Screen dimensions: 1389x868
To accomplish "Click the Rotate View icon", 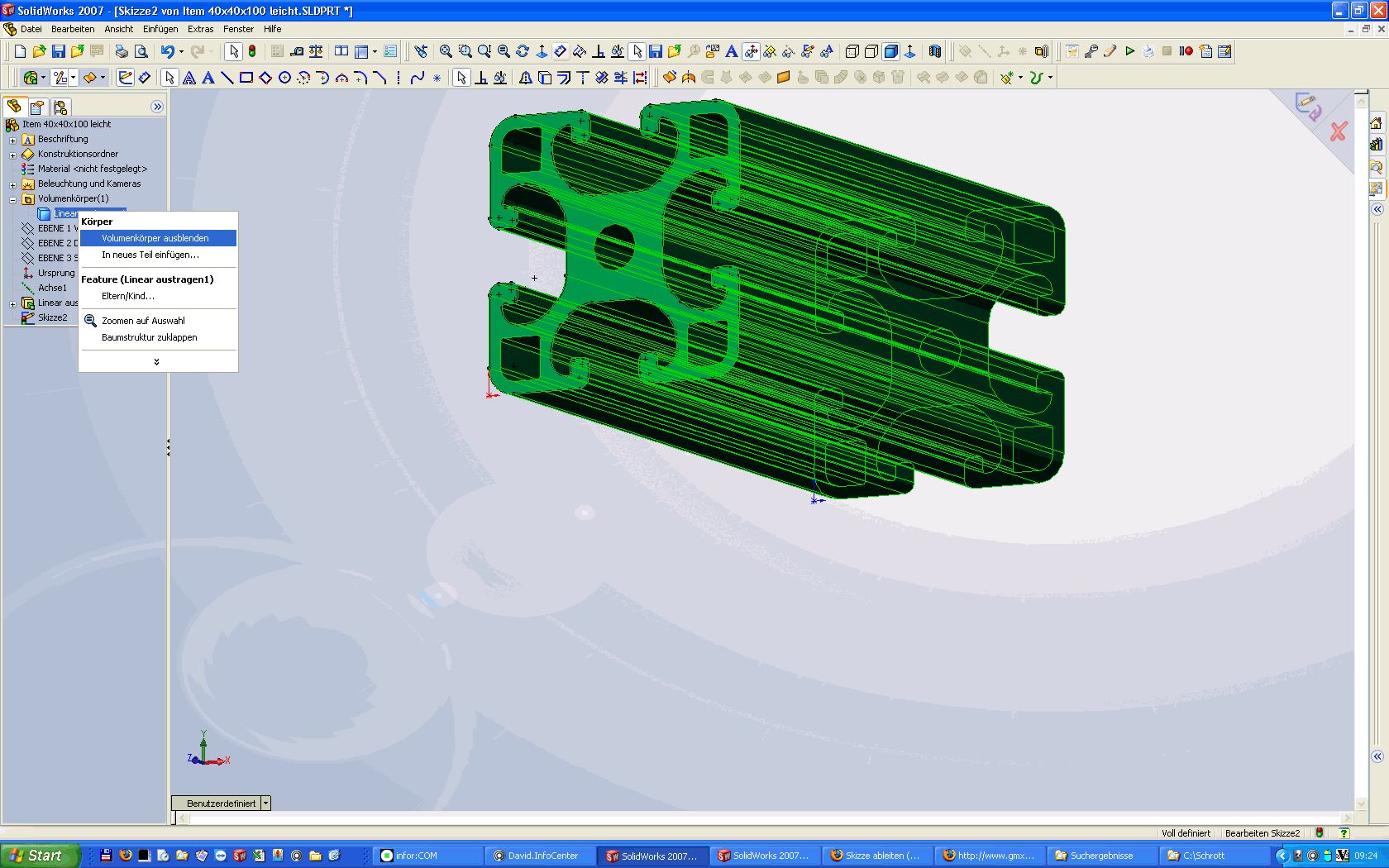I will click(523, 51).
